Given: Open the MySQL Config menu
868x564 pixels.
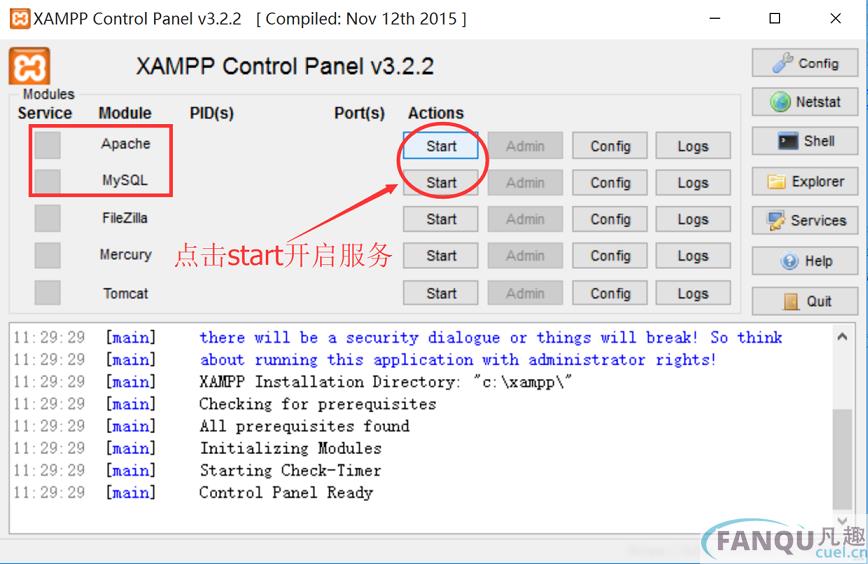Looking at the screenshot, I should coord(610,183).
